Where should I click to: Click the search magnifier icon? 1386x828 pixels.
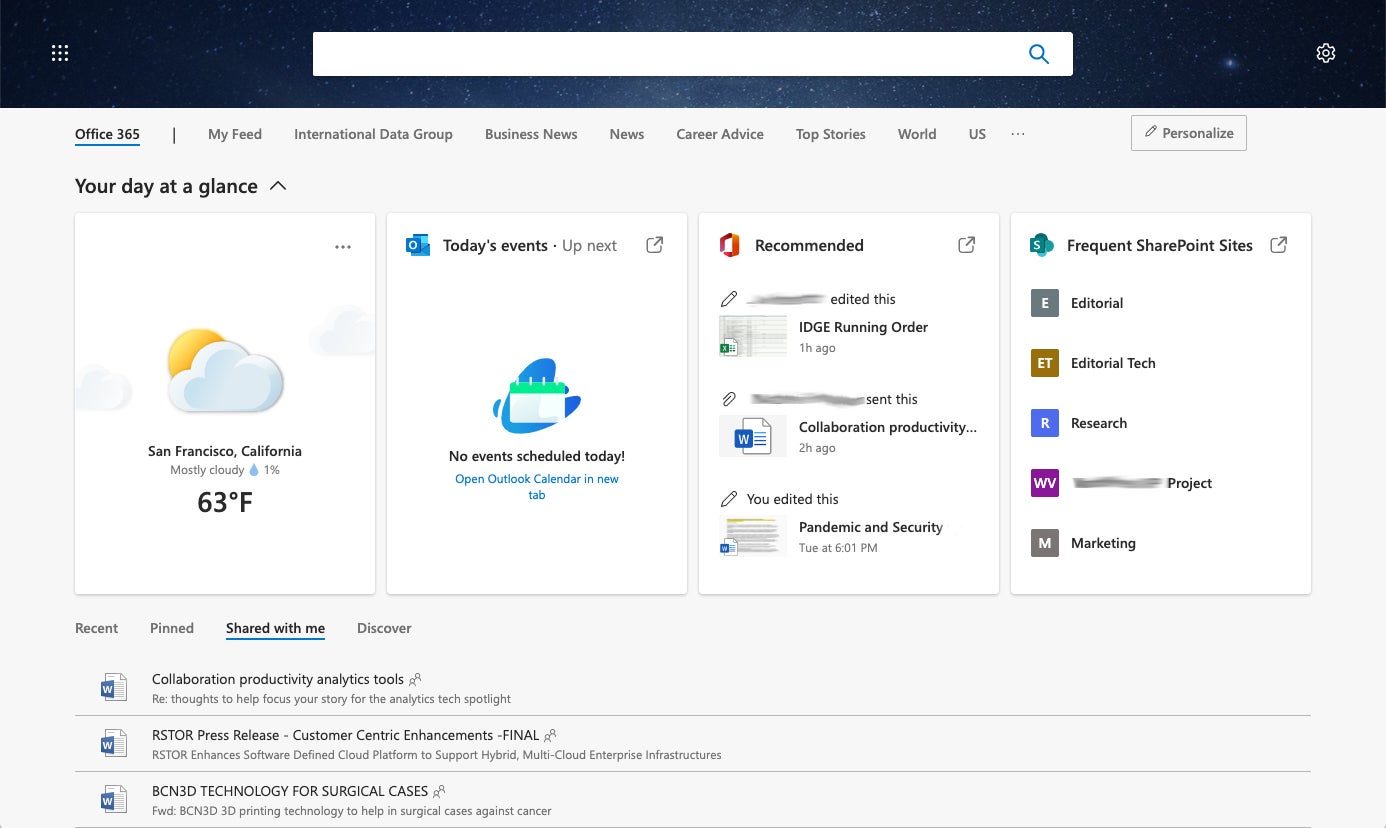tap(1039, 54)
